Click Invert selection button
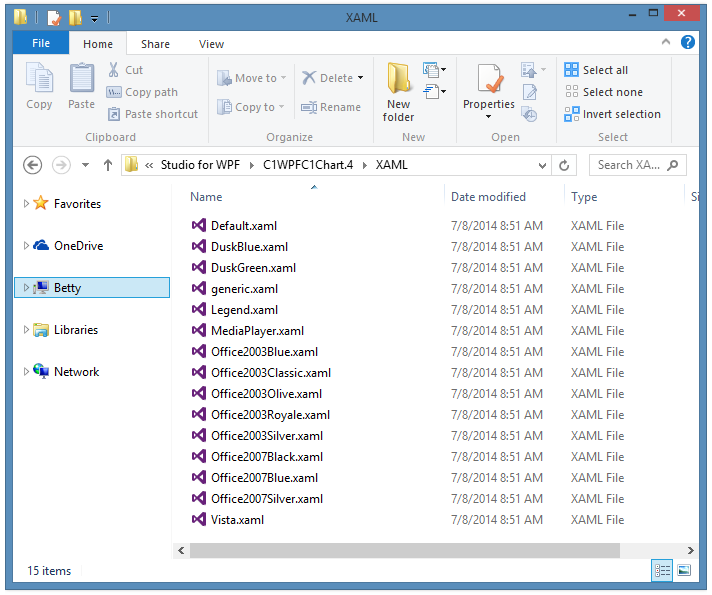This screenshot has height=595, width=712. (612, 114)
